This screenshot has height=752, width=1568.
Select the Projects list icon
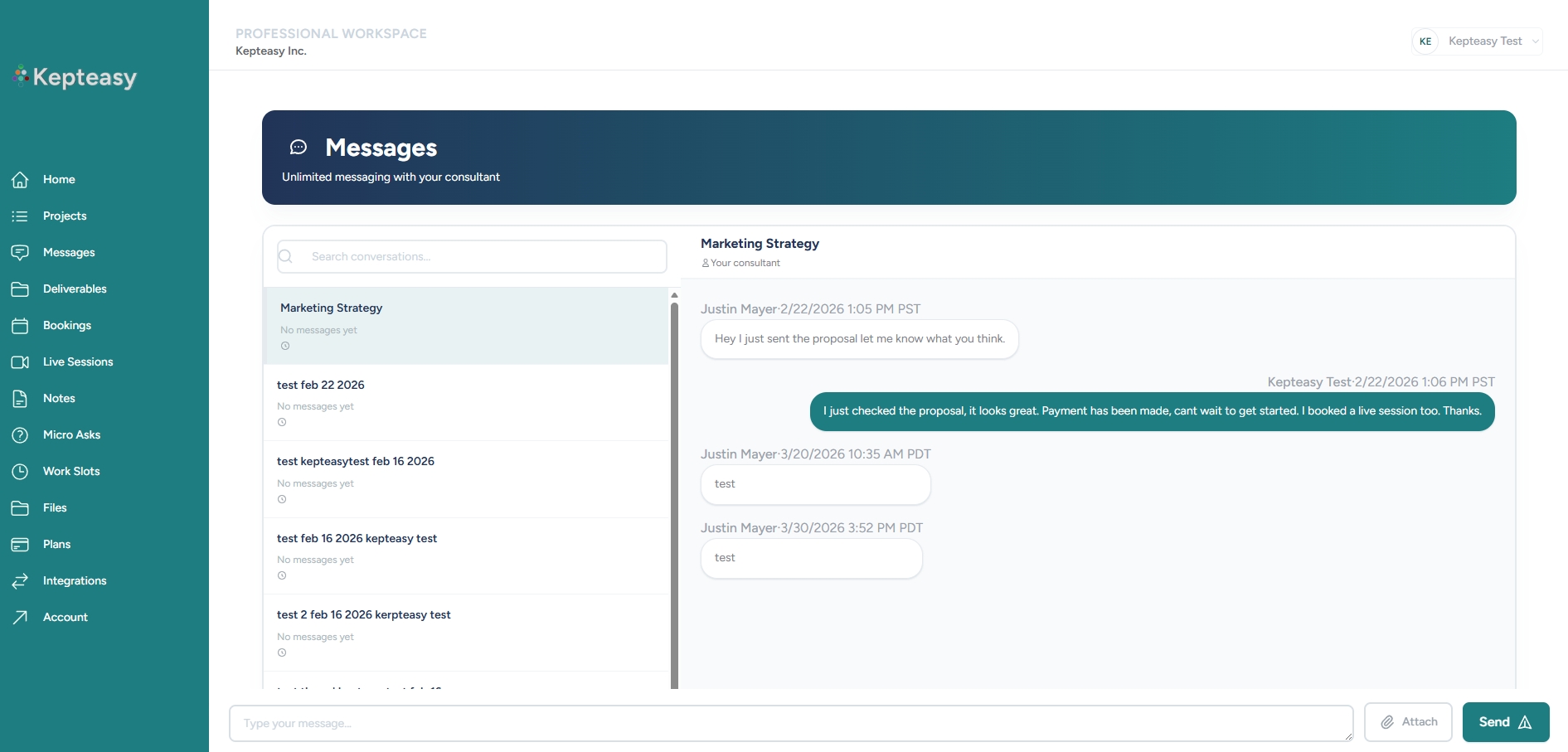coord(20,216)
